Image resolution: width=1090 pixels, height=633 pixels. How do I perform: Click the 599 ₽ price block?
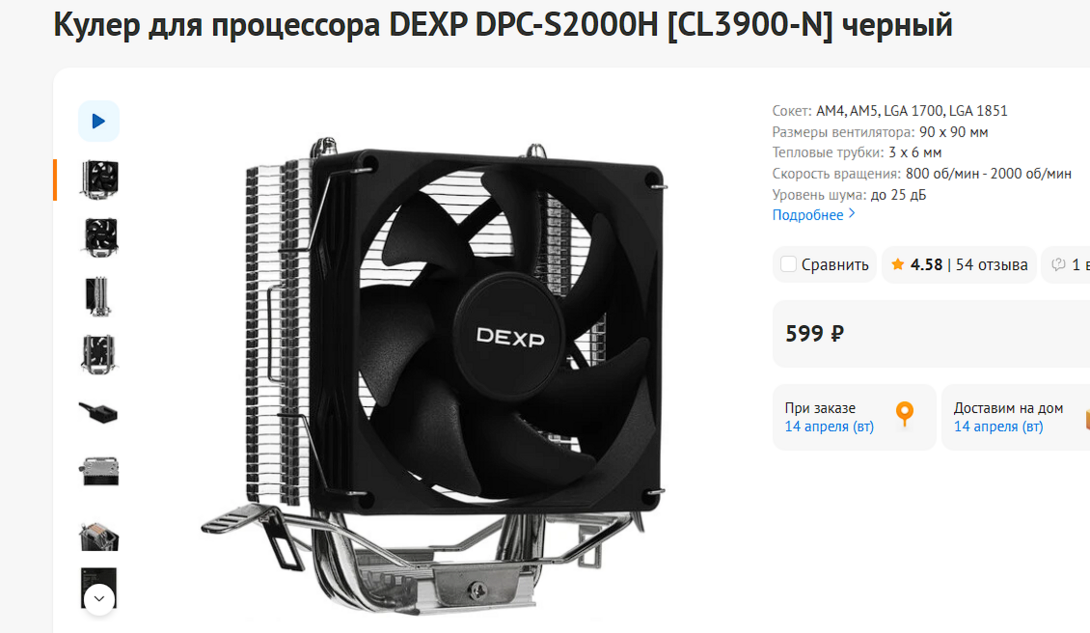pyautogui.click(x=932, y=334)
